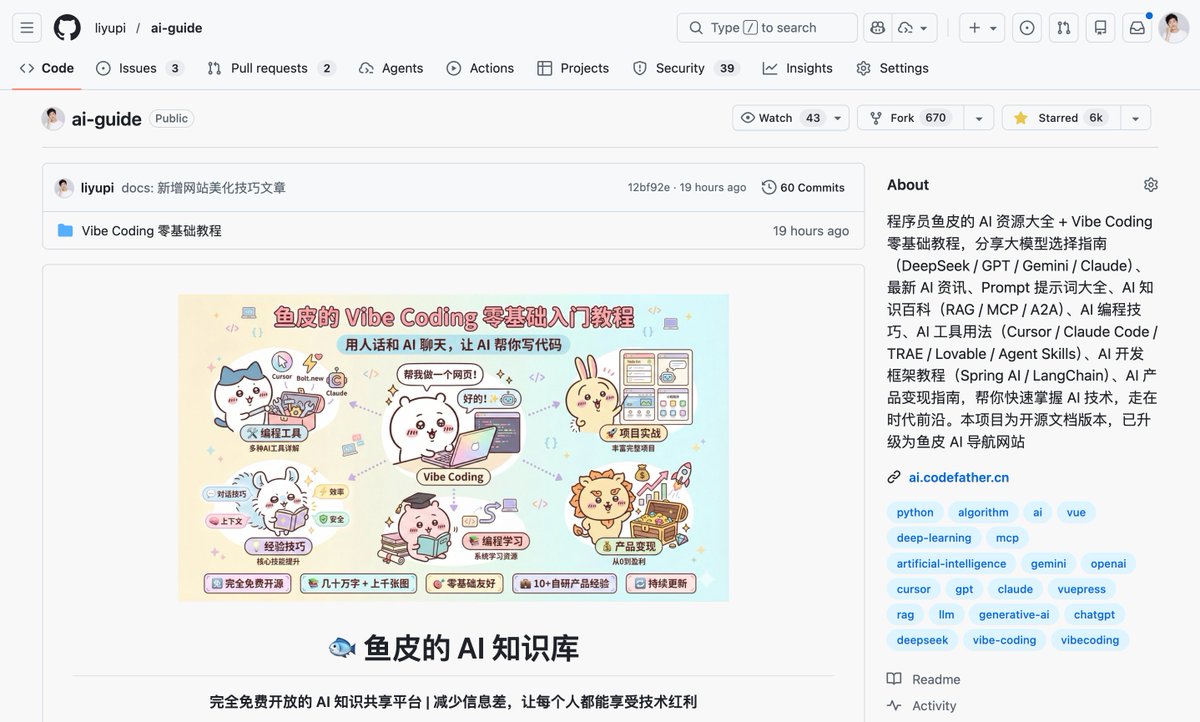Expand the Starred lists dropdown arrow
The image size is (1200, 722).
(x=1134, y=118)
